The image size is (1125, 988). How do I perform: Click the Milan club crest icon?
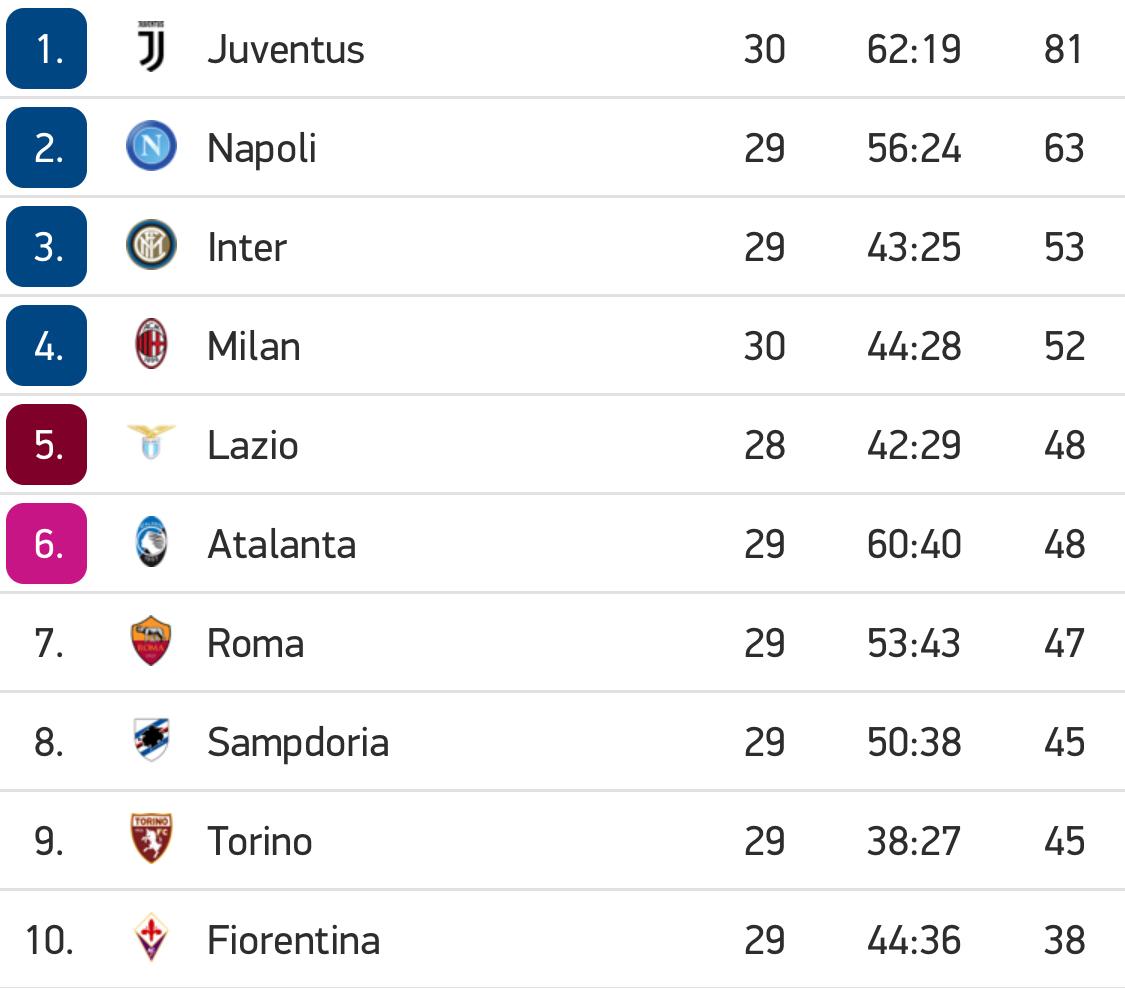point(152,346)
